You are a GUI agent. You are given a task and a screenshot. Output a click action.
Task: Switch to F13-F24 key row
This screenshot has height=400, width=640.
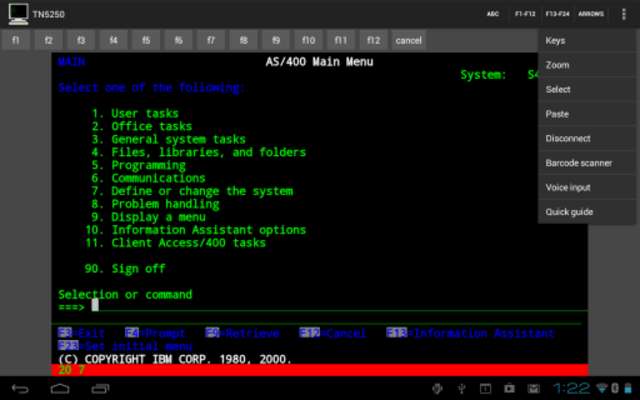[557, 14]
